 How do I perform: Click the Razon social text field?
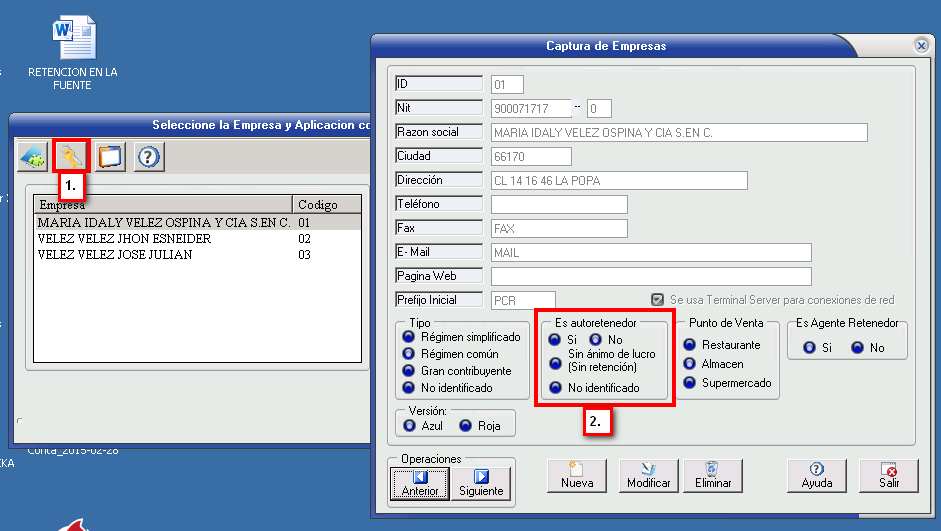[x=678, y=132]
